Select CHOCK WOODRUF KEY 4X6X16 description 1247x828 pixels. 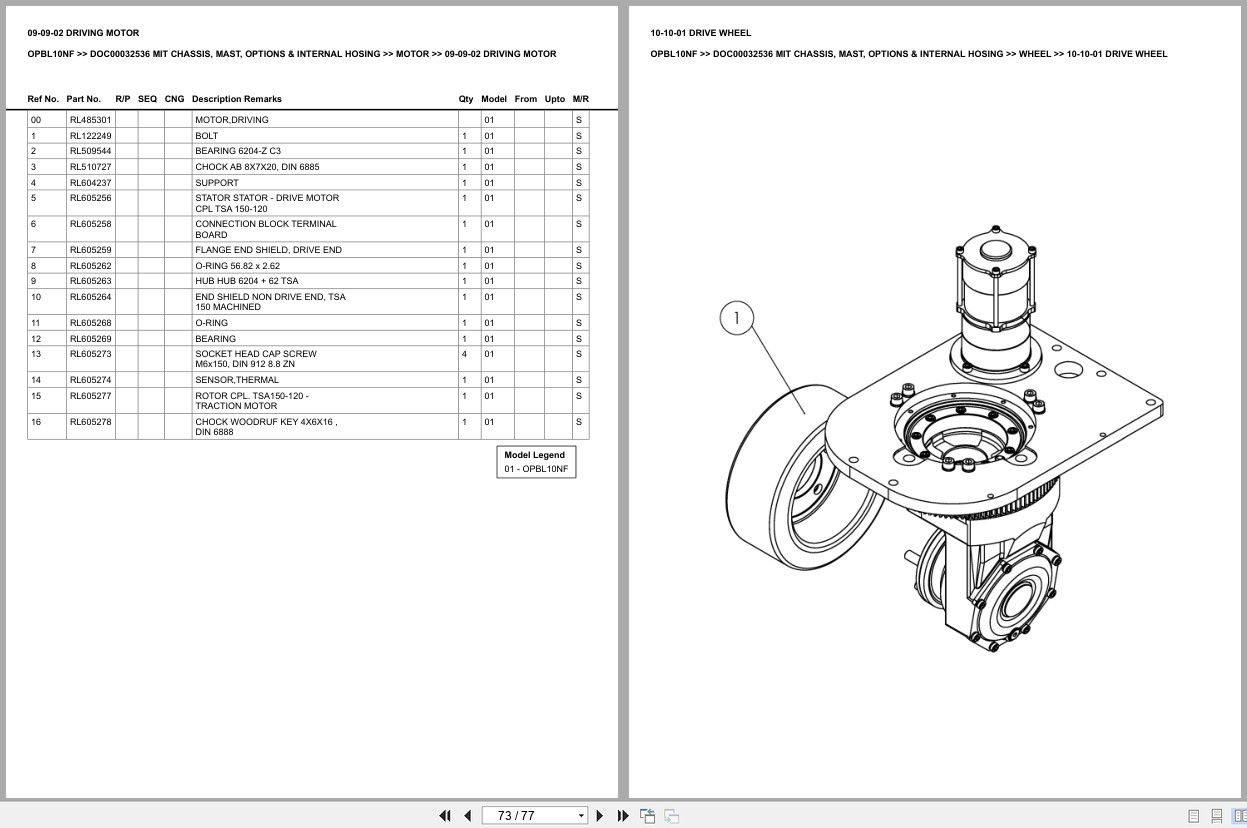coord(266,427)
